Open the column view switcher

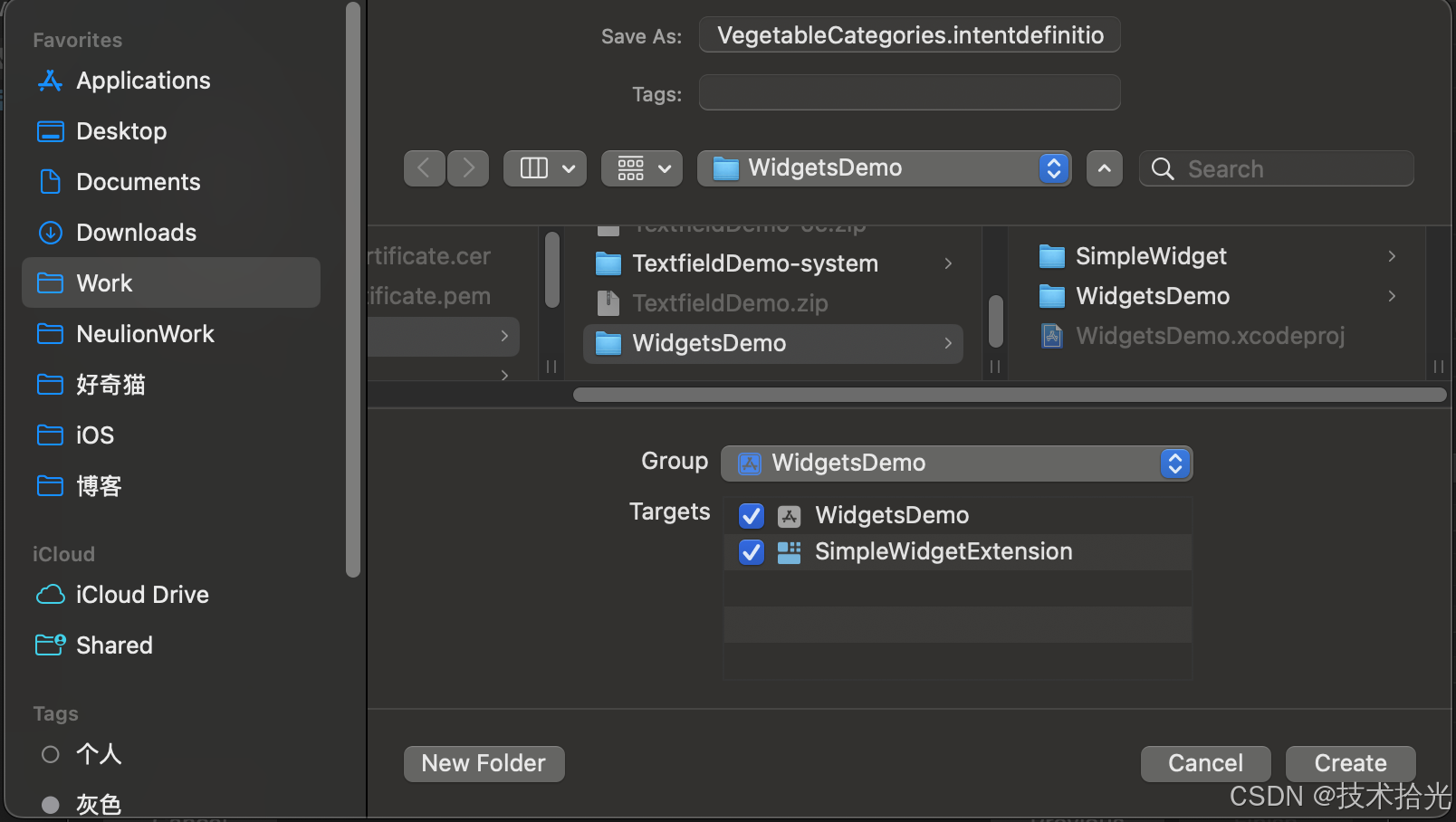tap(545, 168)
